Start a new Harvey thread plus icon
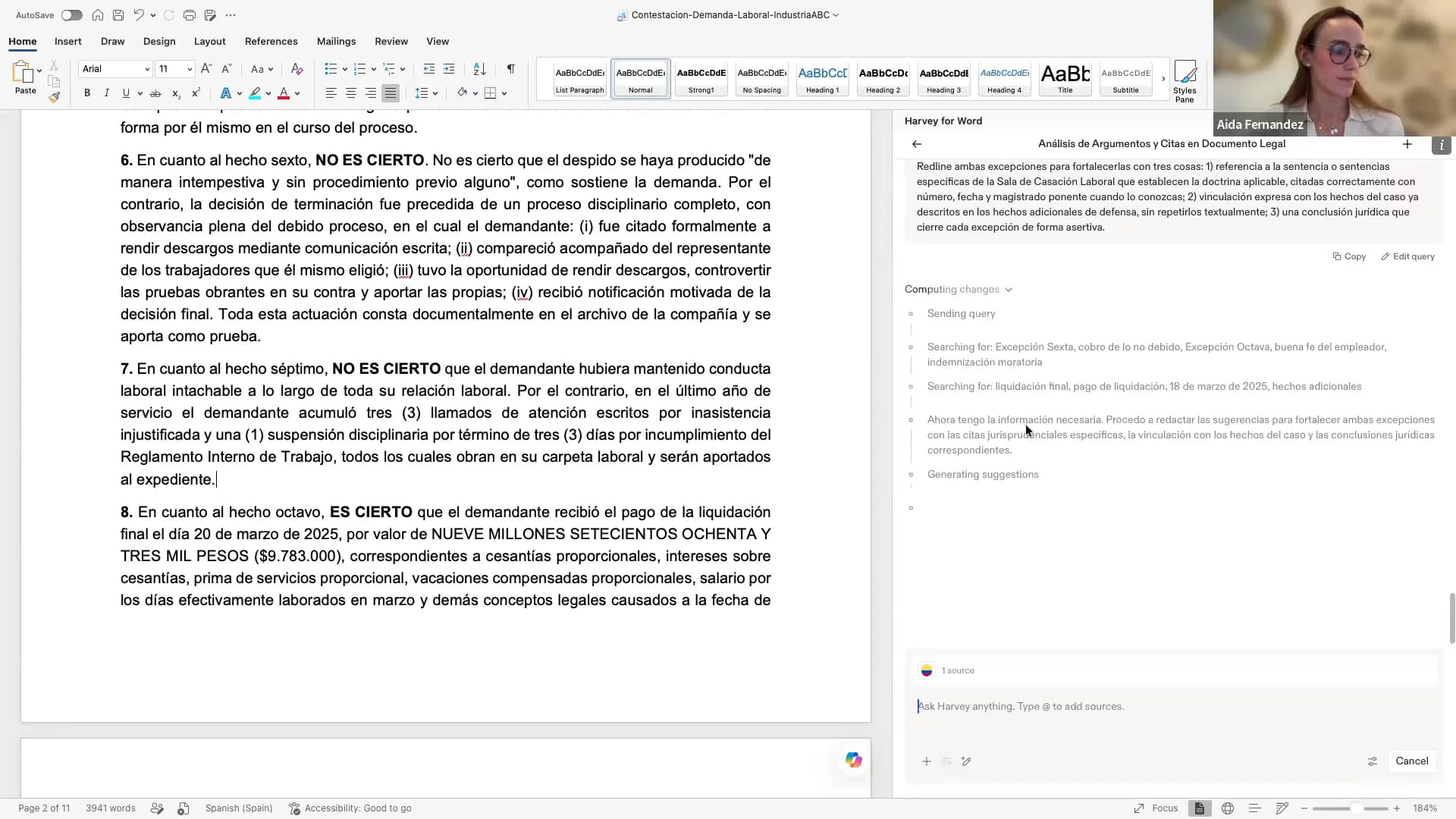1456x819 pixels. coord(1407,144)
